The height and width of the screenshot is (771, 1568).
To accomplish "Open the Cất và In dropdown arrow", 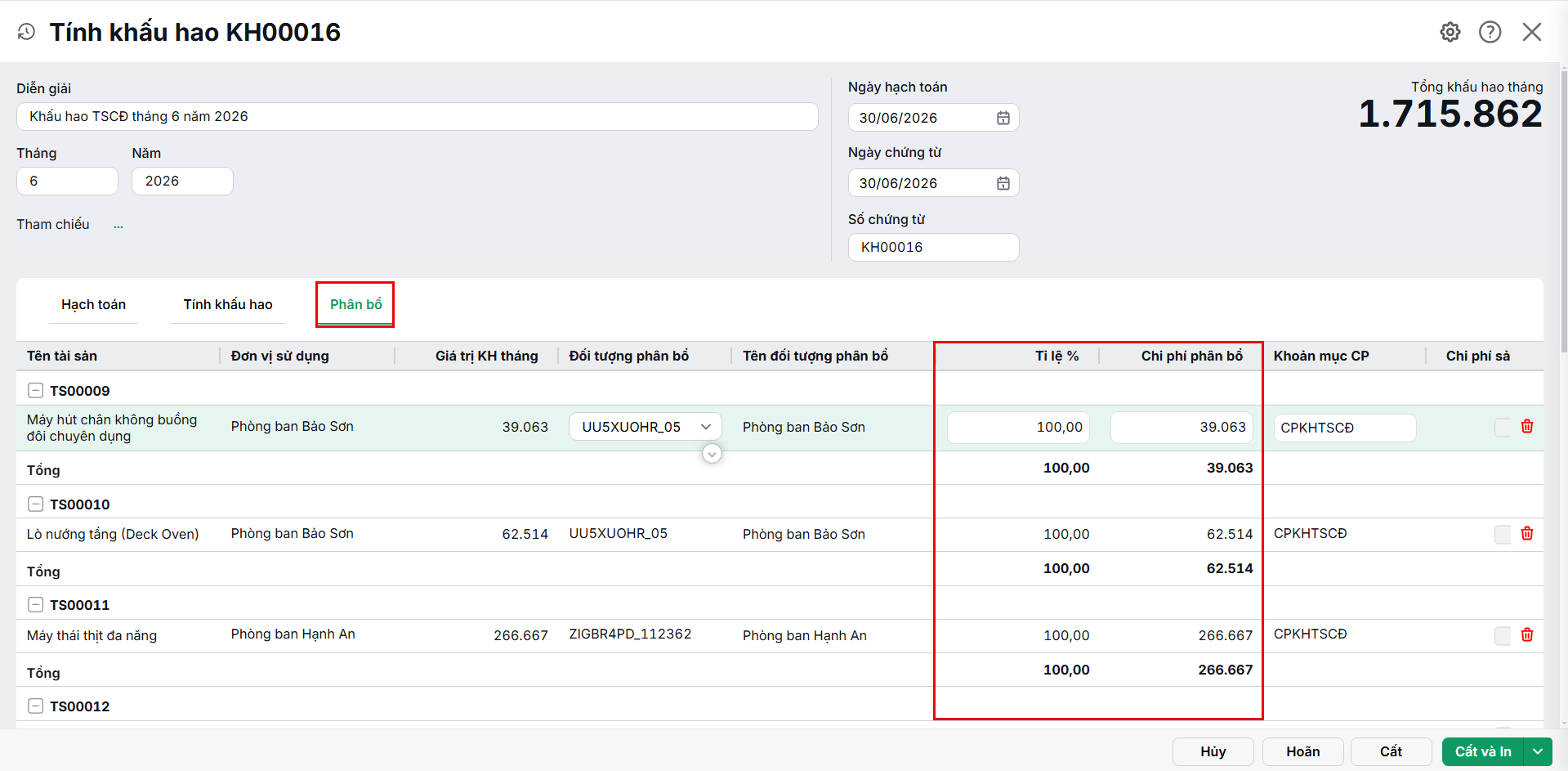I will (x=1538, y=751).
